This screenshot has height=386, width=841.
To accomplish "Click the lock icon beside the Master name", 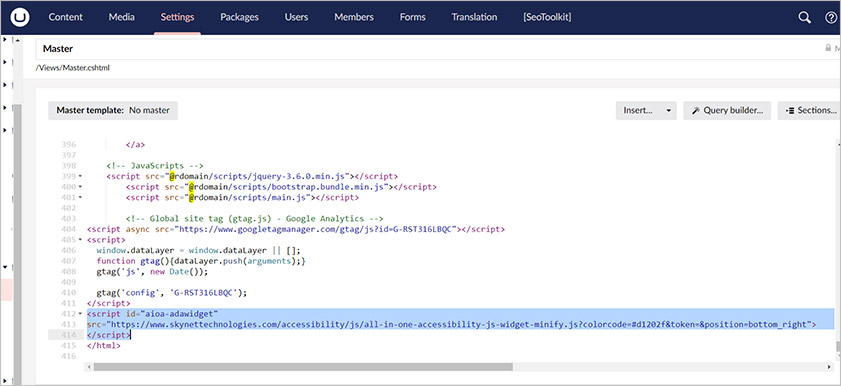I will 828,48.
